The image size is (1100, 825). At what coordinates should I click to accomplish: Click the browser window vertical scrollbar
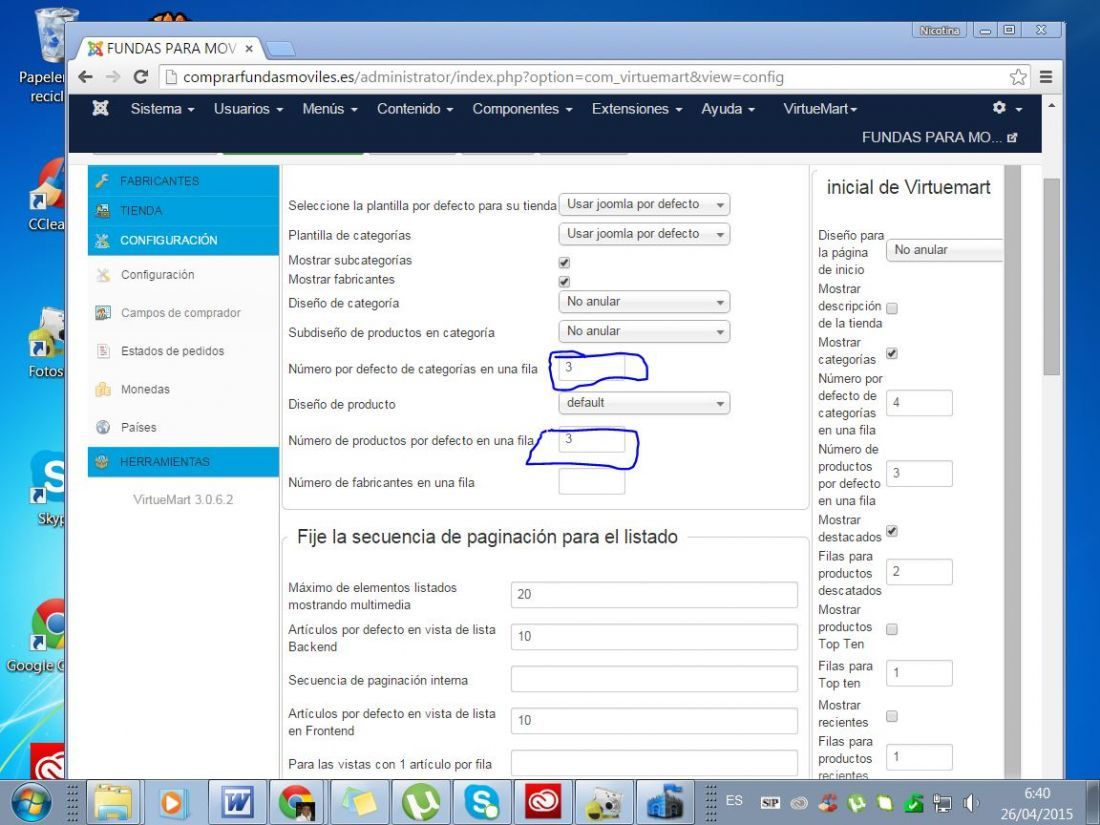click(1051, 277)
